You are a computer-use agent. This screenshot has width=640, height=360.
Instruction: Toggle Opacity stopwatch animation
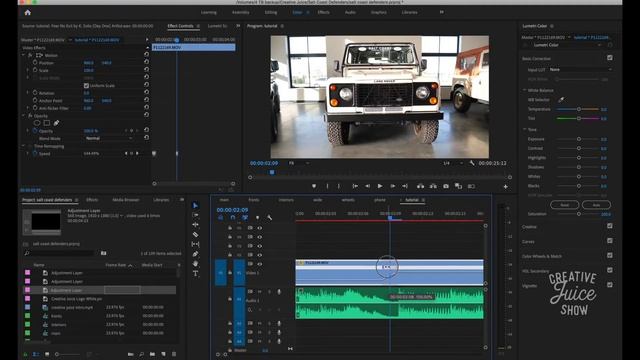[x=35, y=131]
